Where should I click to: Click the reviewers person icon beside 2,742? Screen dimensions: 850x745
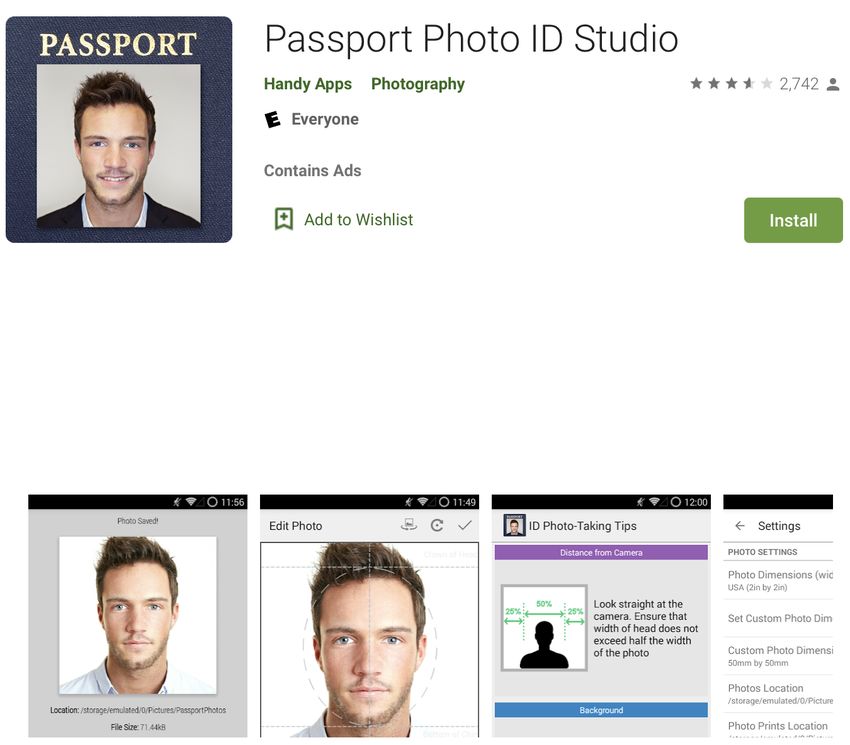(833, 85)
